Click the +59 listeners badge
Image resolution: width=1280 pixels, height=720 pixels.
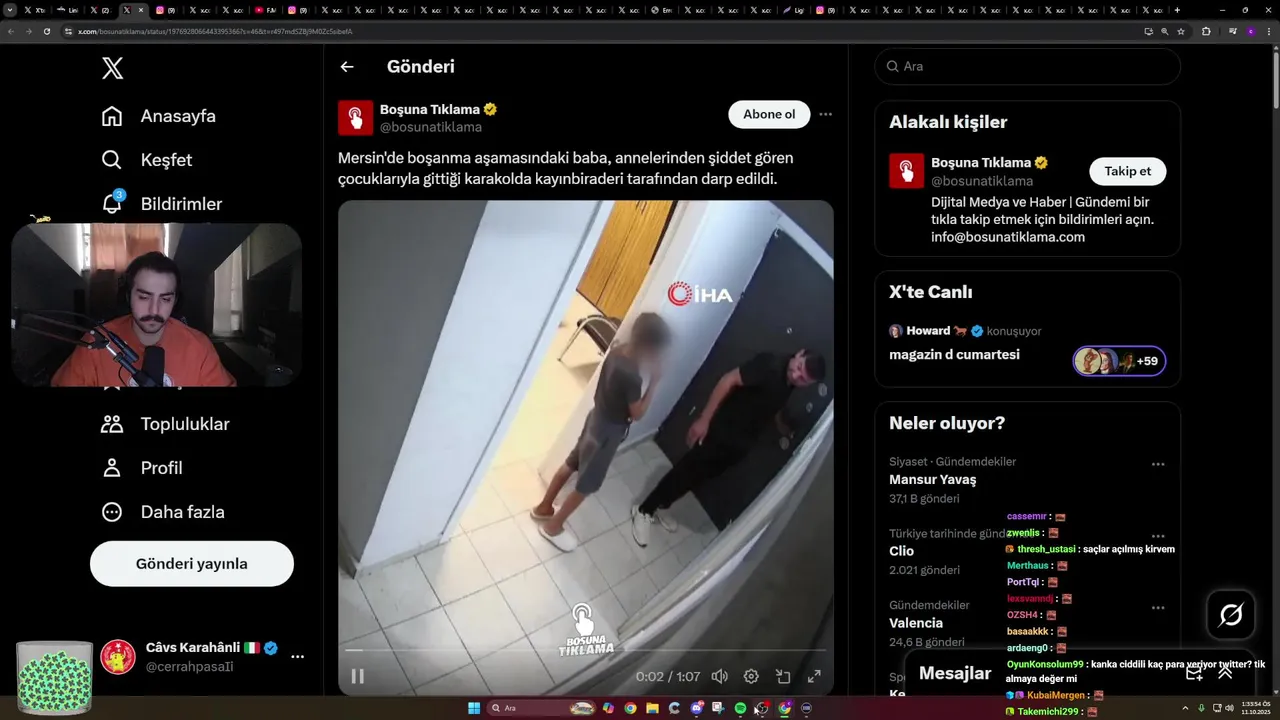1119,361
